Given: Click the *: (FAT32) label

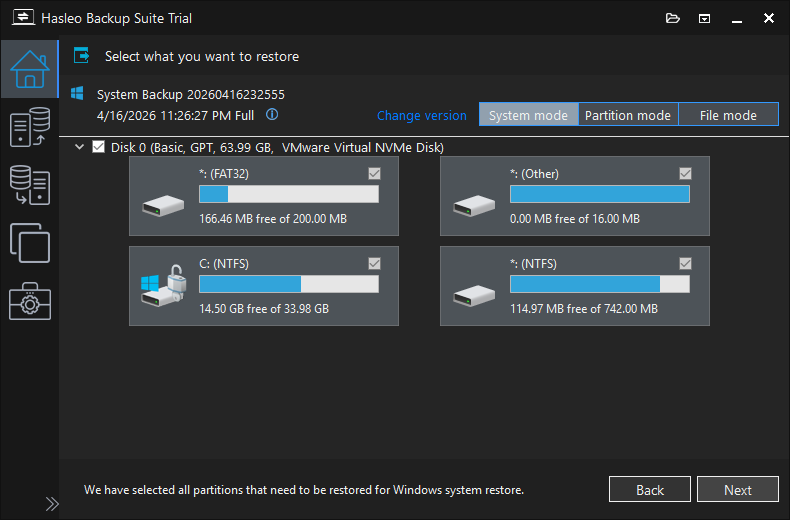Looking at the screenshot, I should tap(224, 174).
